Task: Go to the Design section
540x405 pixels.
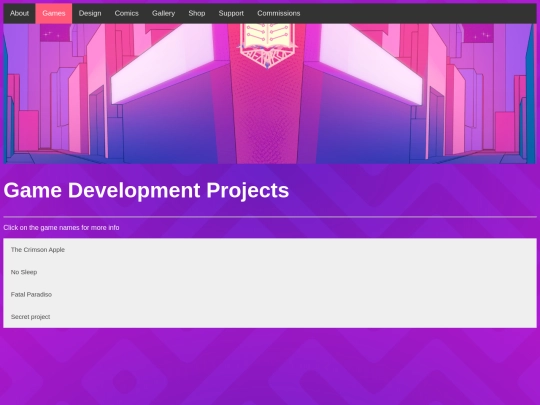Action: 90,13
